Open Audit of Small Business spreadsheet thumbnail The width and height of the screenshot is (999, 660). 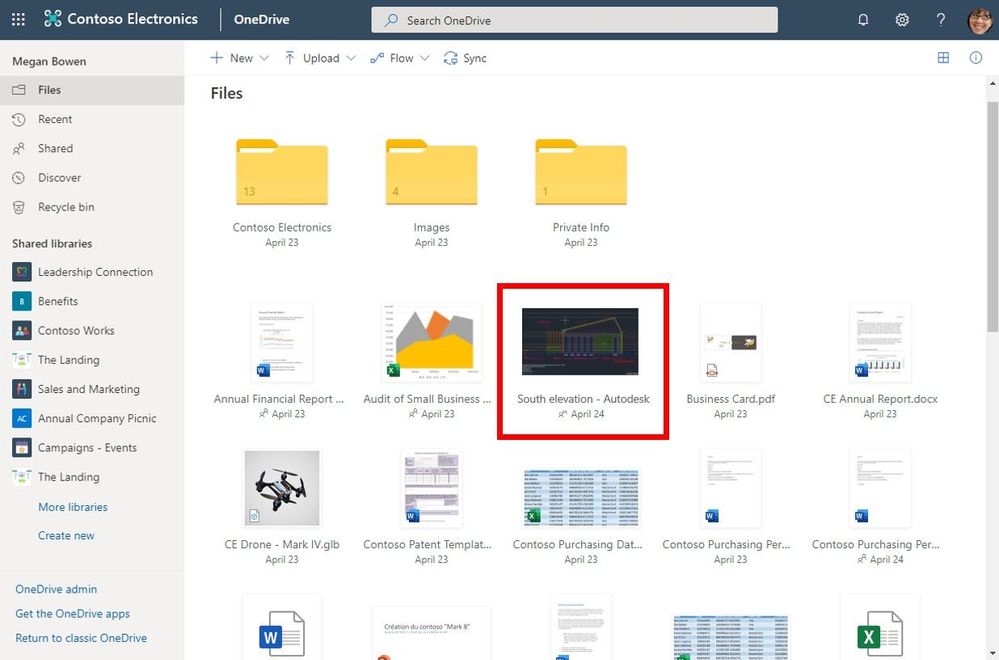click(x=431, y=343)
